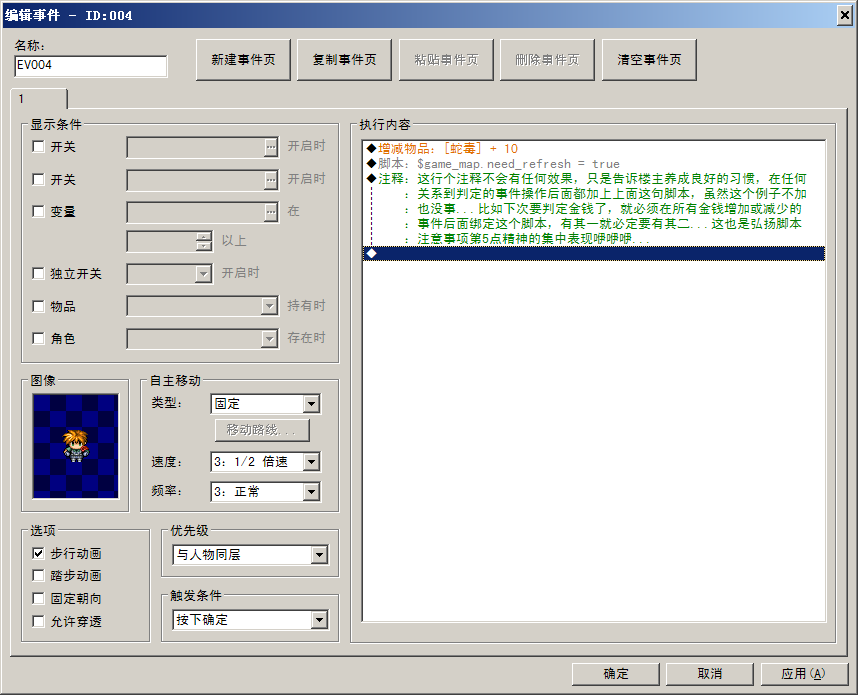Expand the 物品 dropdown
This screenshot has height=695, width=858.
pos(269,306)
